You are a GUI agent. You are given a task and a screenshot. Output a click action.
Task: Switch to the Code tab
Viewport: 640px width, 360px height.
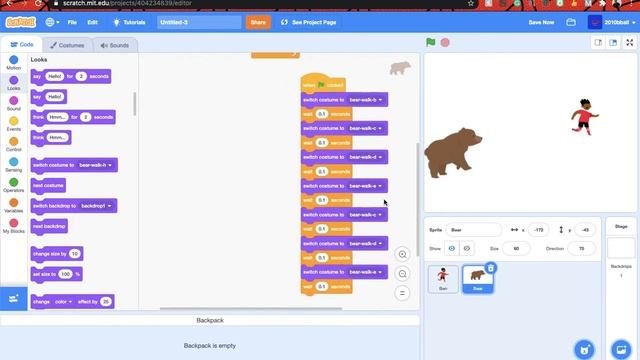click(x=22, y=44)
